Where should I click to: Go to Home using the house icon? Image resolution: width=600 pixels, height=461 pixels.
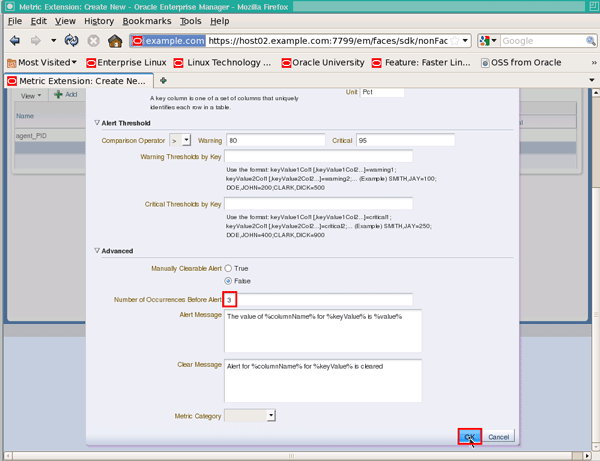[115, 41]
